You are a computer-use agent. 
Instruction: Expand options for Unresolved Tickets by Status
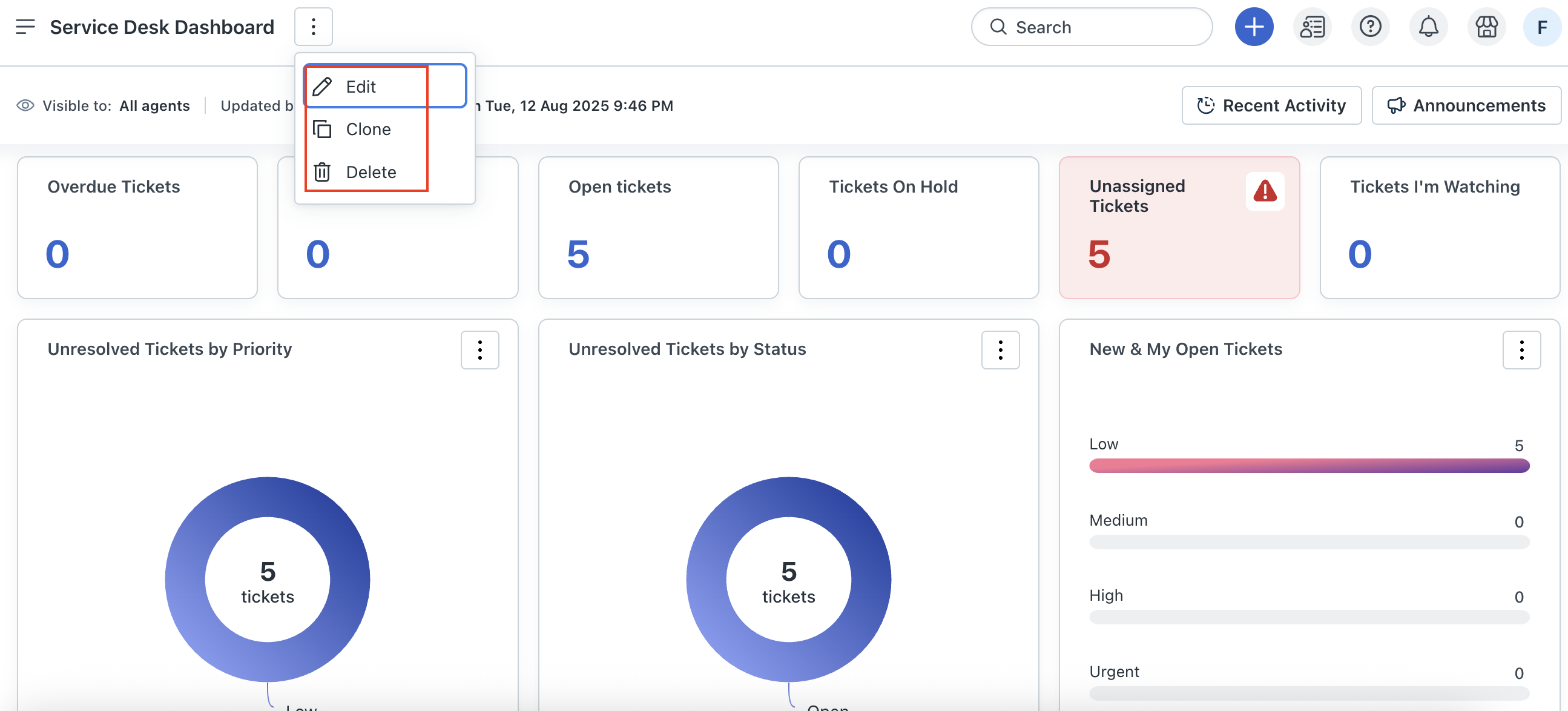[1000, 350]
